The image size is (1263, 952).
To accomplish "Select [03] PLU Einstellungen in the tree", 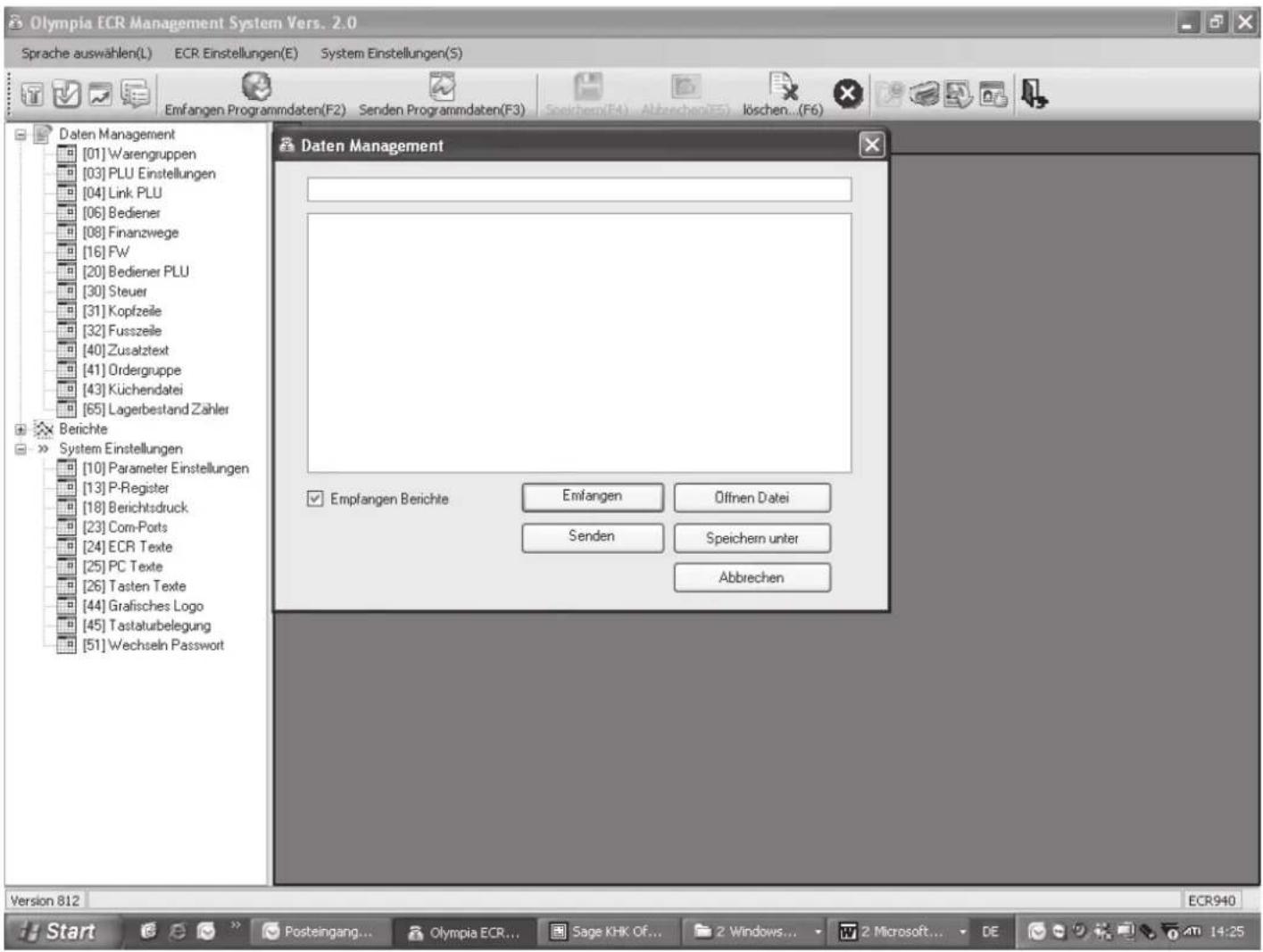I will coord(149,174).
